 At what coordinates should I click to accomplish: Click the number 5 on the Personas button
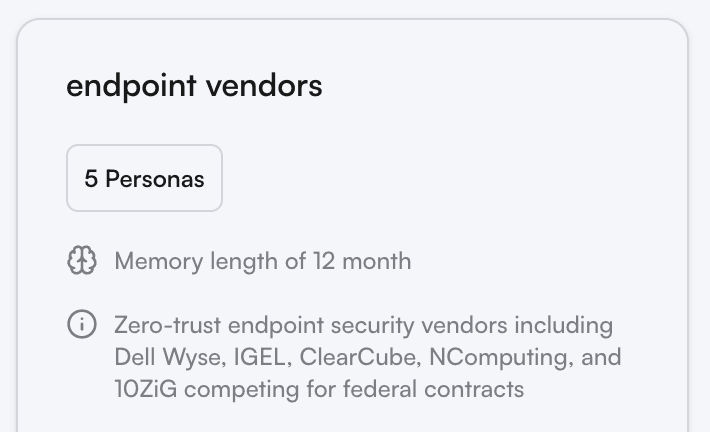pyautogui.click(x=91, y=179)
